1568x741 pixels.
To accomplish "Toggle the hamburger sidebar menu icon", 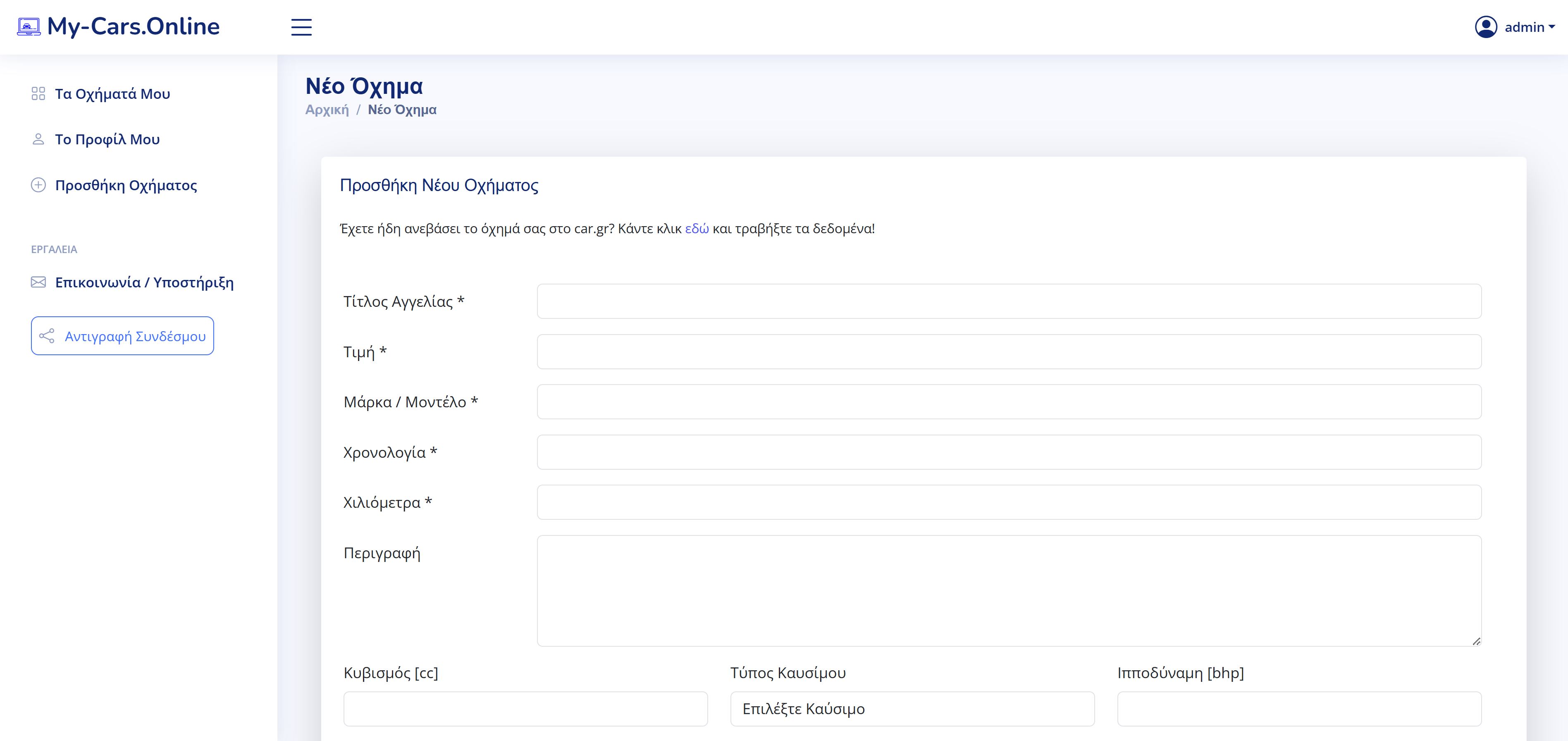I will point(301,27).
